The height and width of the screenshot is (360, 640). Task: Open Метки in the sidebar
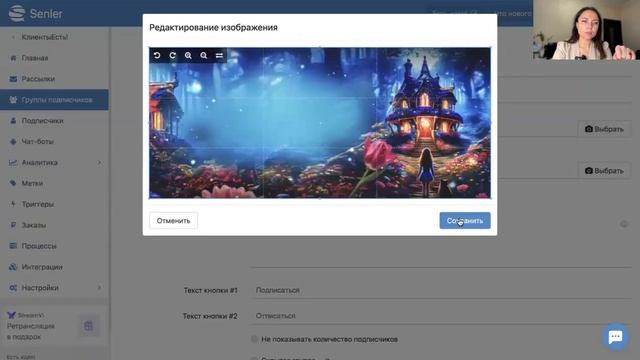[x=32, y=183]
